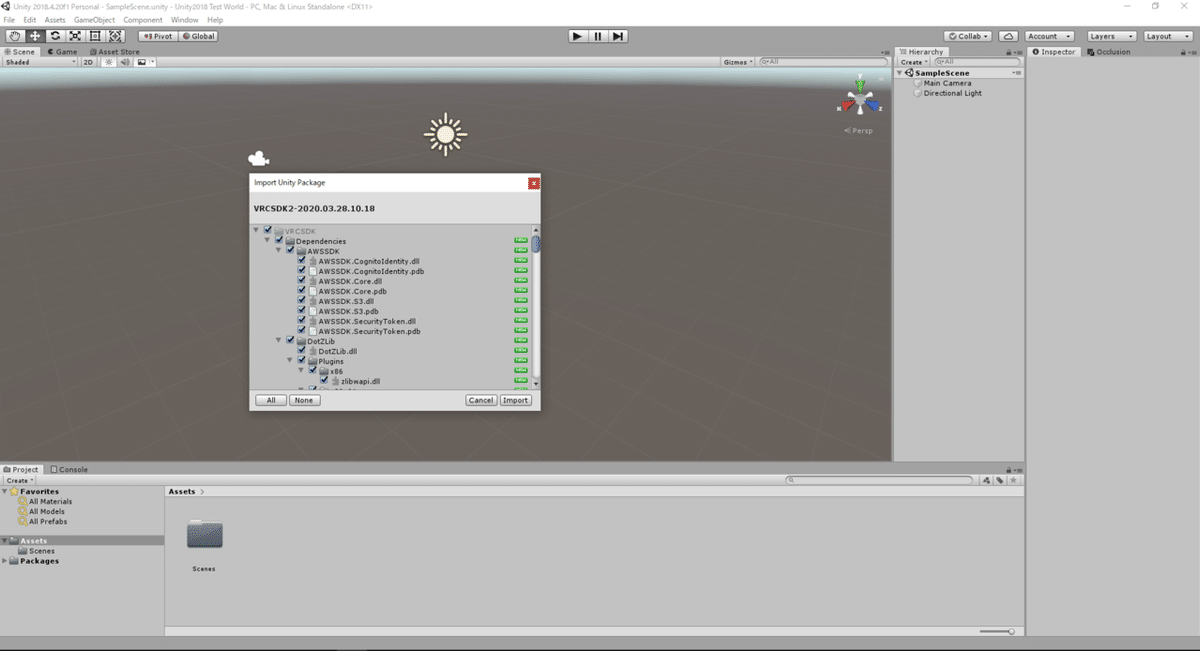Uncheck the DotZLib folder checkbox

[x=290, y=341]
